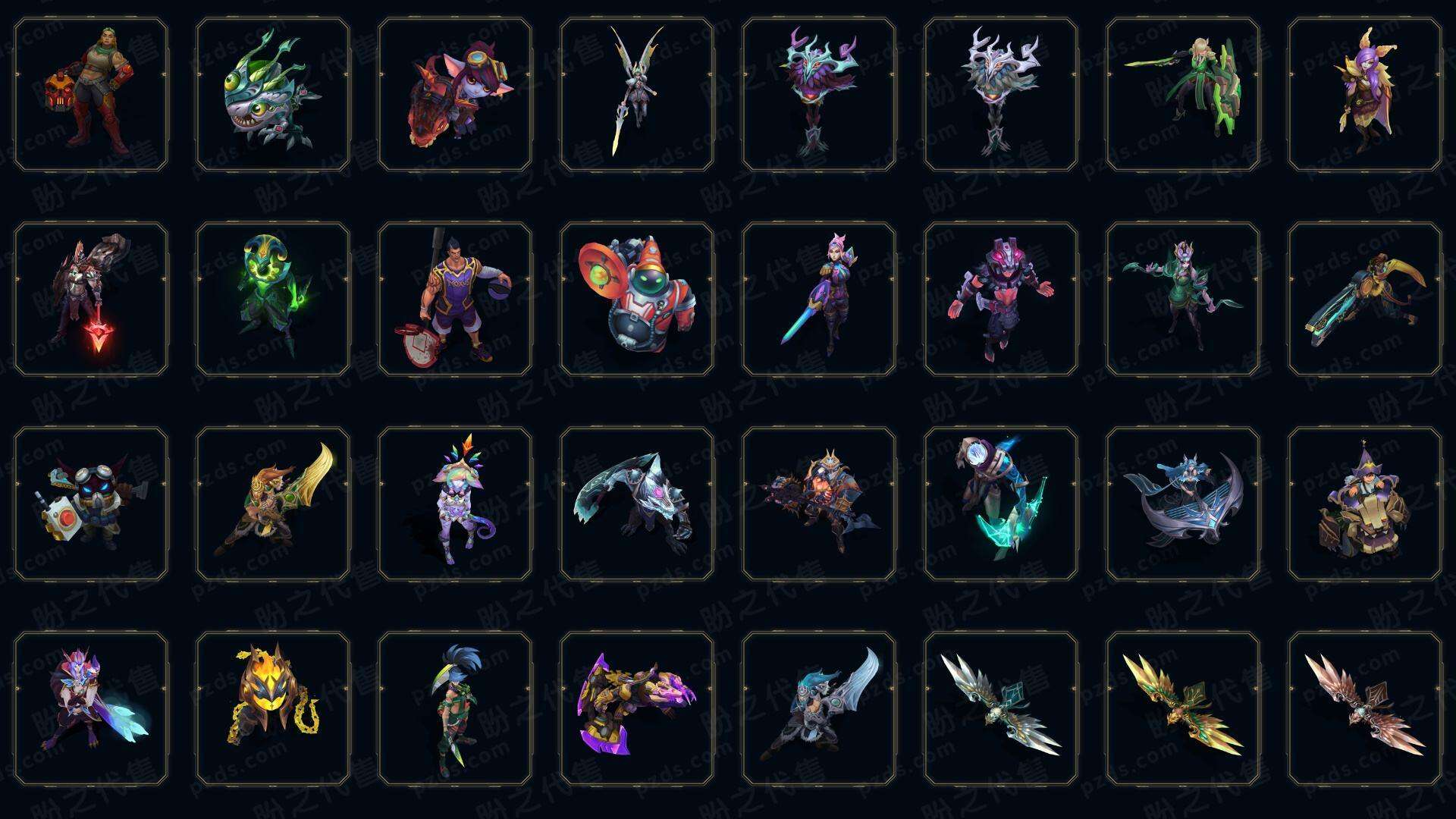1456x819 pixels.
Task: Select the woman holding a red mask helmet
Action: click(91, 95)
